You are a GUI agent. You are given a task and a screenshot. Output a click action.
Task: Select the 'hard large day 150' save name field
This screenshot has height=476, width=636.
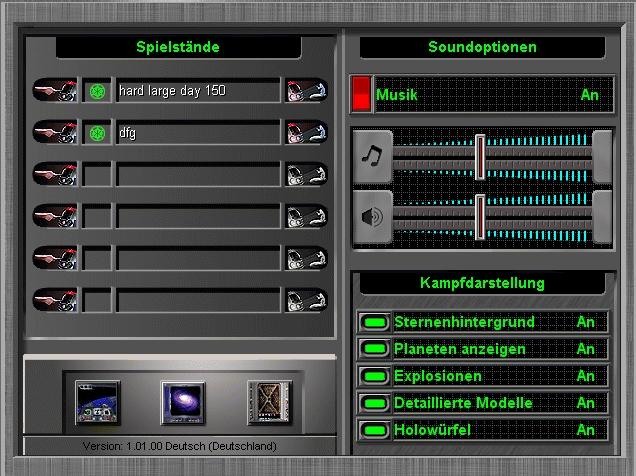[x=198, y=91]
